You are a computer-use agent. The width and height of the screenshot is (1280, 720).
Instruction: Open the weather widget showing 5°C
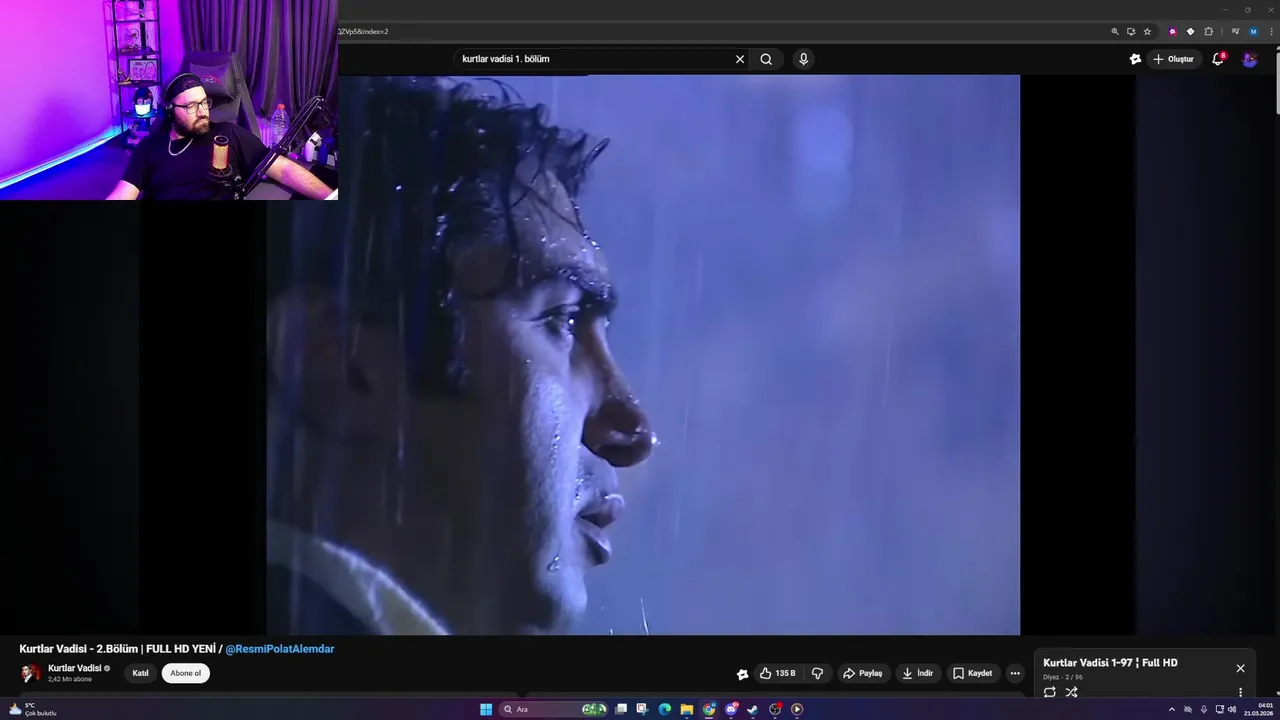pos(33,709)
